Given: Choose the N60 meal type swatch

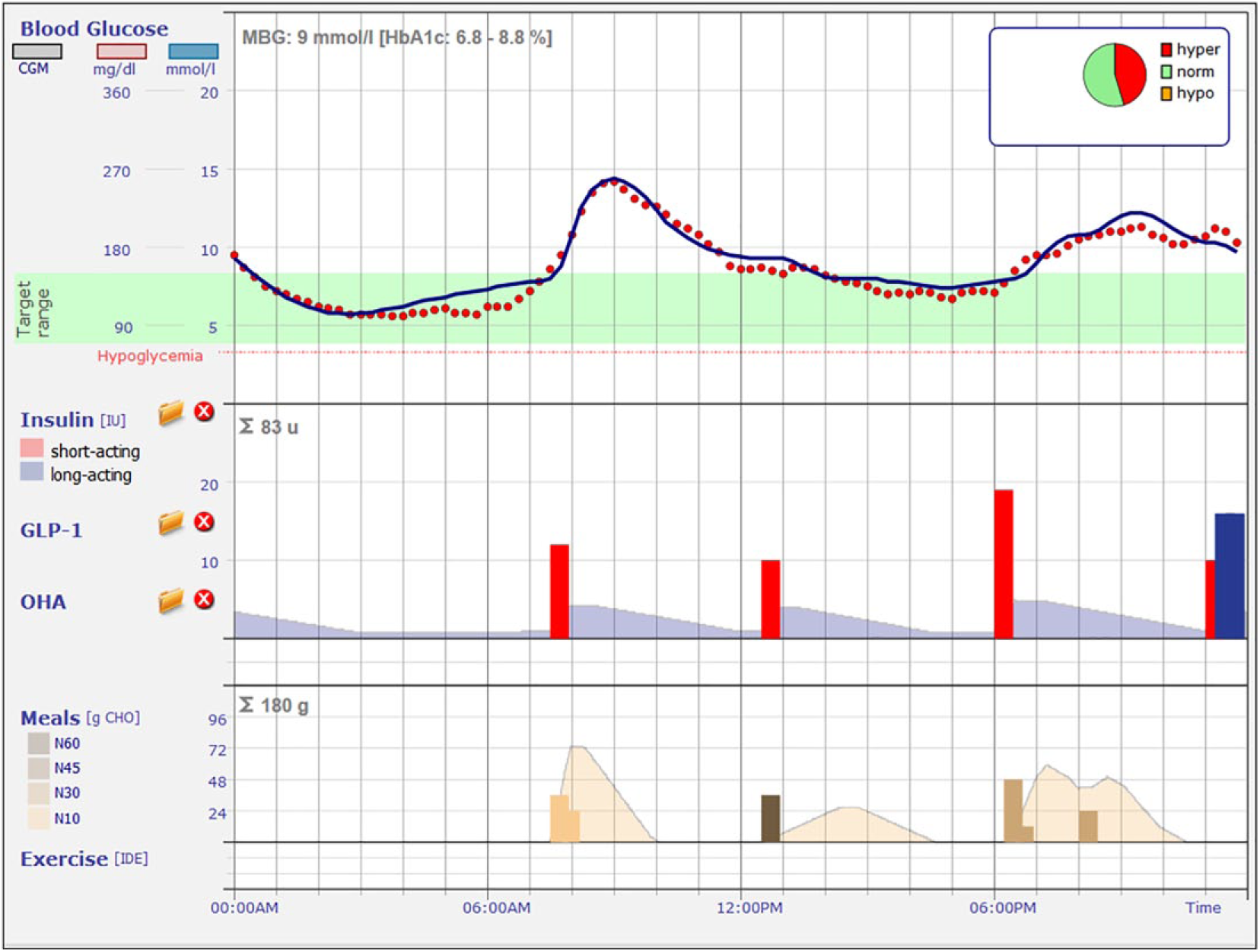Looking at the screenshot, I should [39, 743].
